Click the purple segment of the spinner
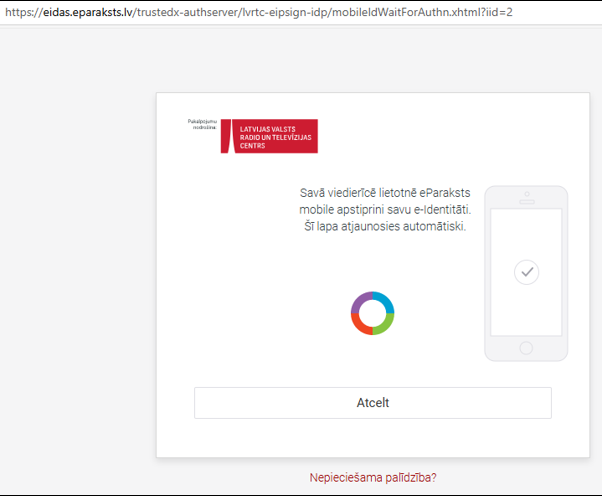Screen dimensions: 602x497 pos(359,302)
